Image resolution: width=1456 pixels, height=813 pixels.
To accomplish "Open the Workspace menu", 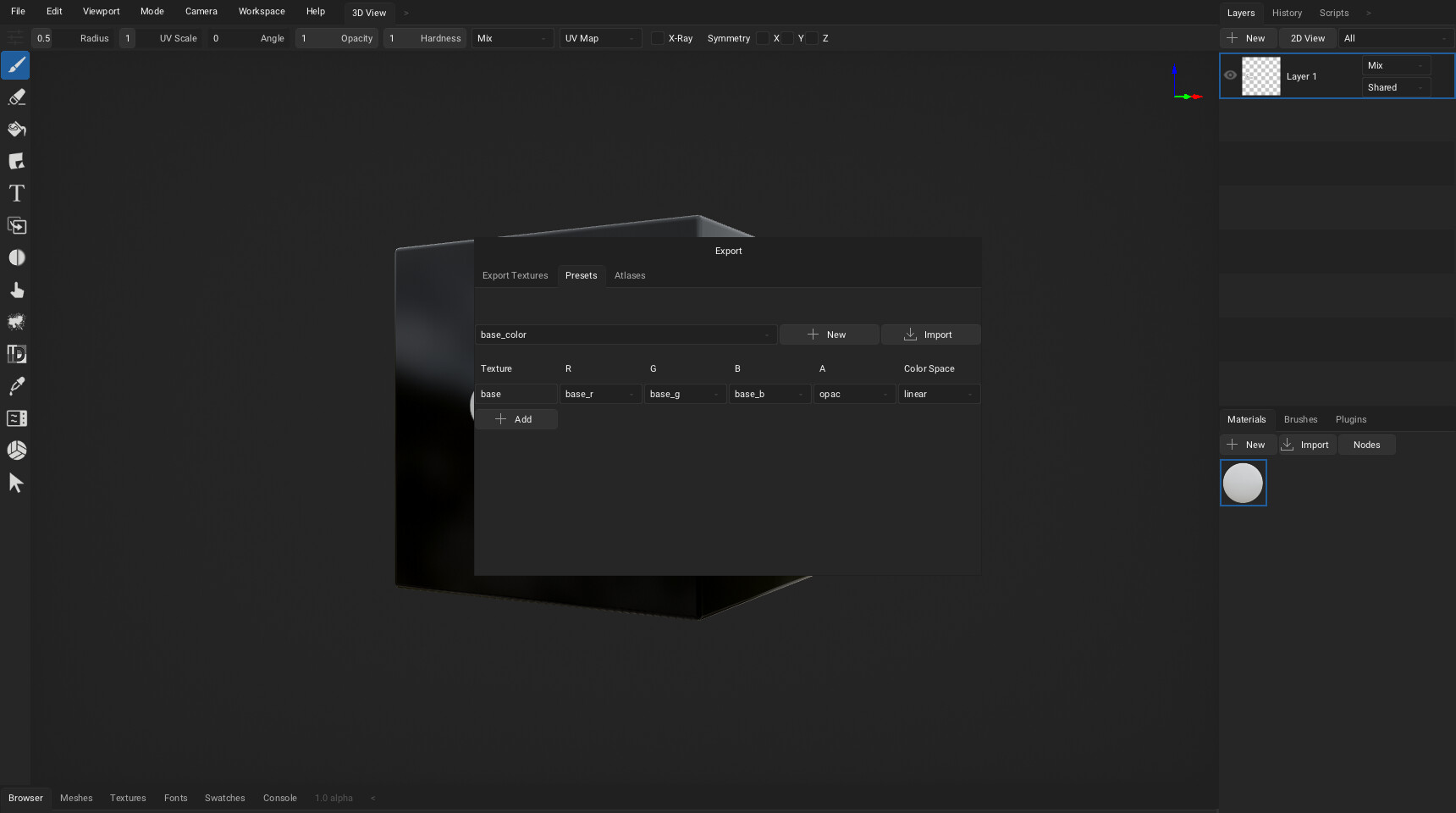I will (262, 11).
